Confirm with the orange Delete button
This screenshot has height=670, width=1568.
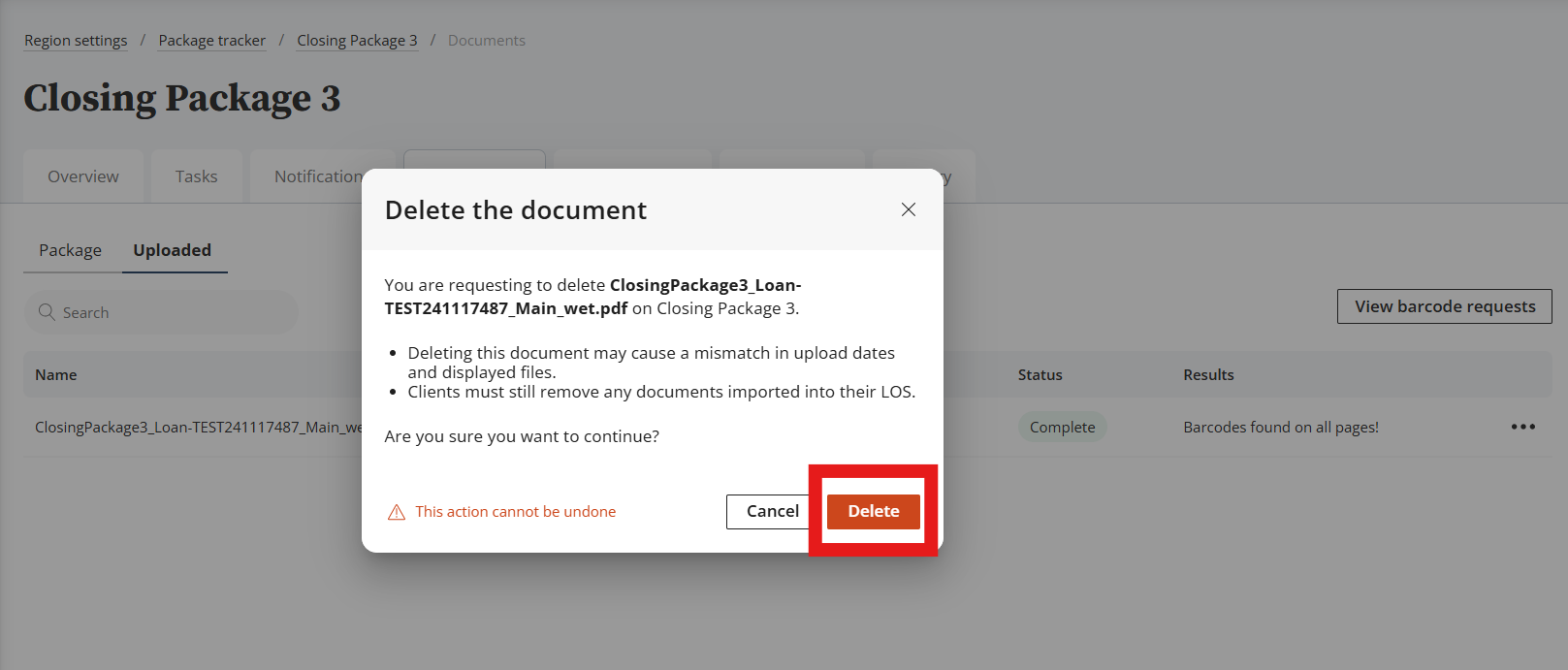874,511
